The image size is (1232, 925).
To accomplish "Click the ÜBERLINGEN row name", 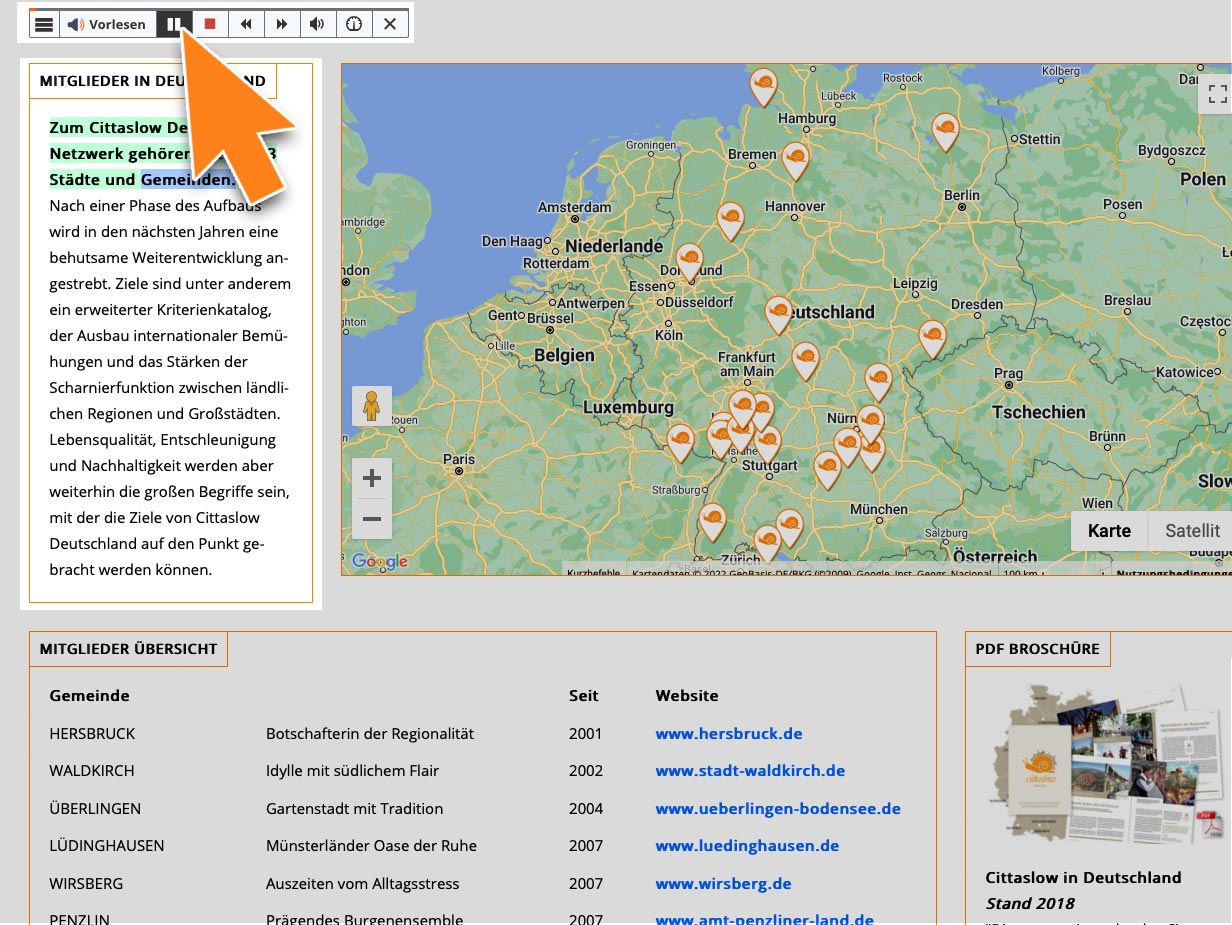I will (x=95, y=808).
